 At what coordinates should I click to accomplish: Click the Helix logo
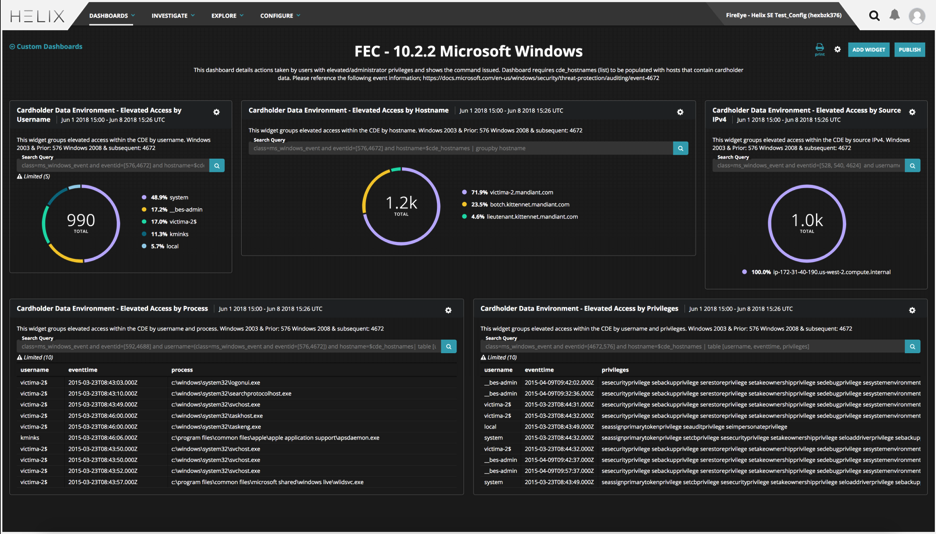pos(37,16)
